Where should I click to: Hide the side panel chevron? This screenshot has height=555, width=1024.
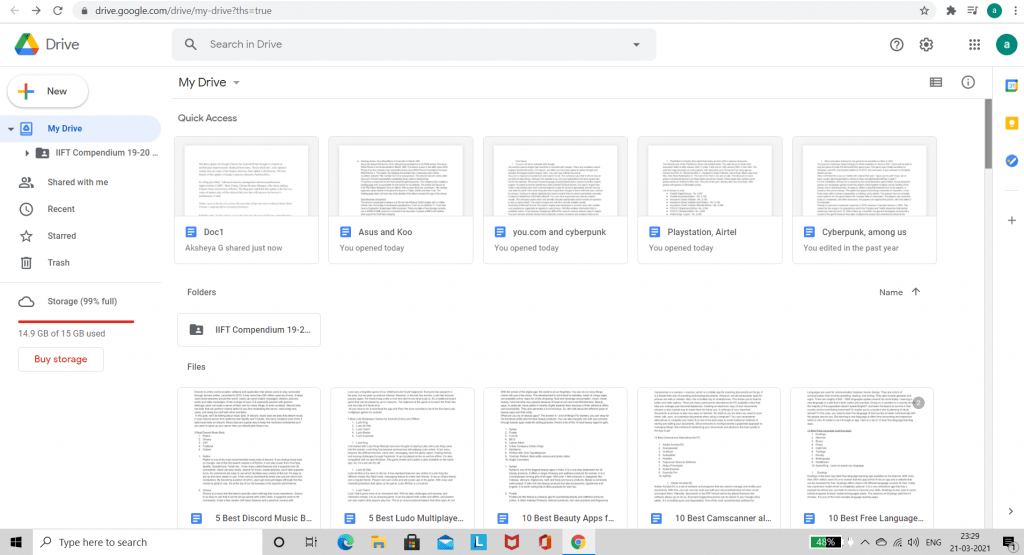1010,511
